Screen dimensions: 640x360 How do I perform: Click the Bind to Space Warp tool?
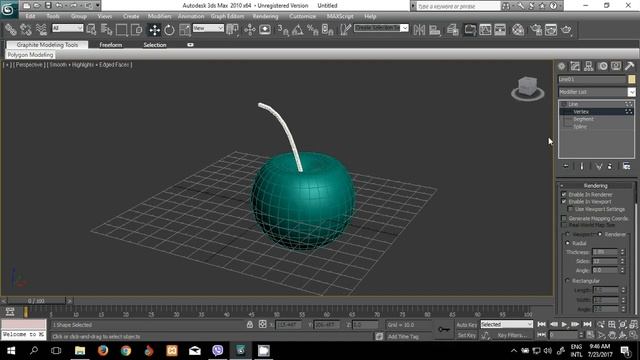pyautogui.click(x=41, y=30)
